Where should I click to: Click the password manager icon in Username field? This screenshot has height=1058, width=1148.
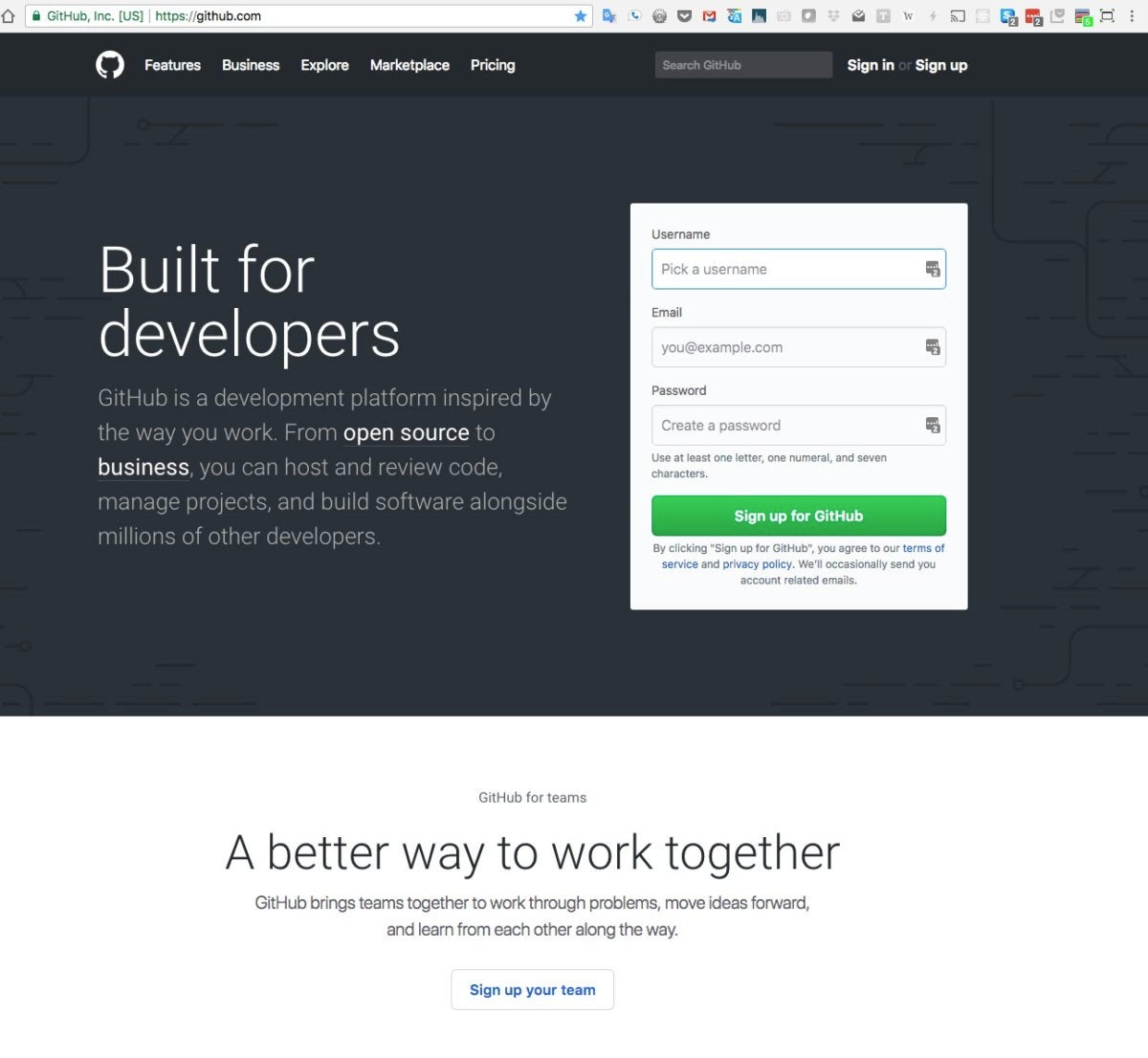[933, 269]
